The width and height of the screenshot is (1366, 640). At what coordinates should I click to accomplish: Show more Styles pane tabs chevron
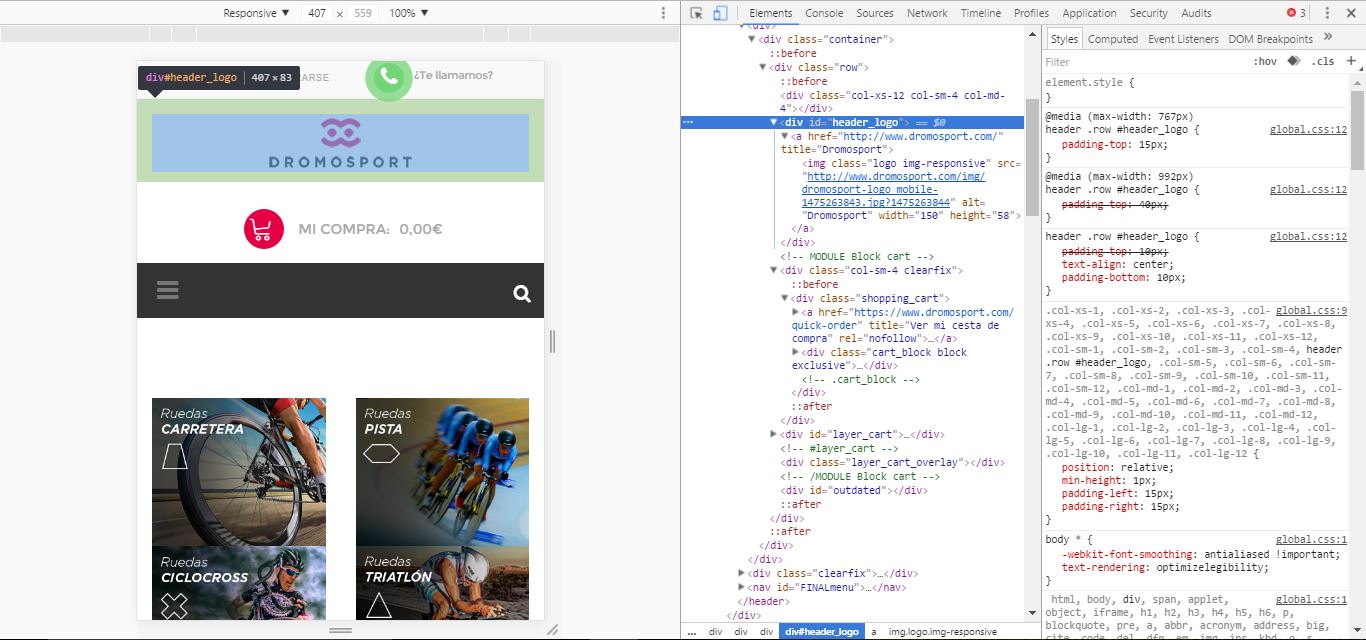[1328, 37]
